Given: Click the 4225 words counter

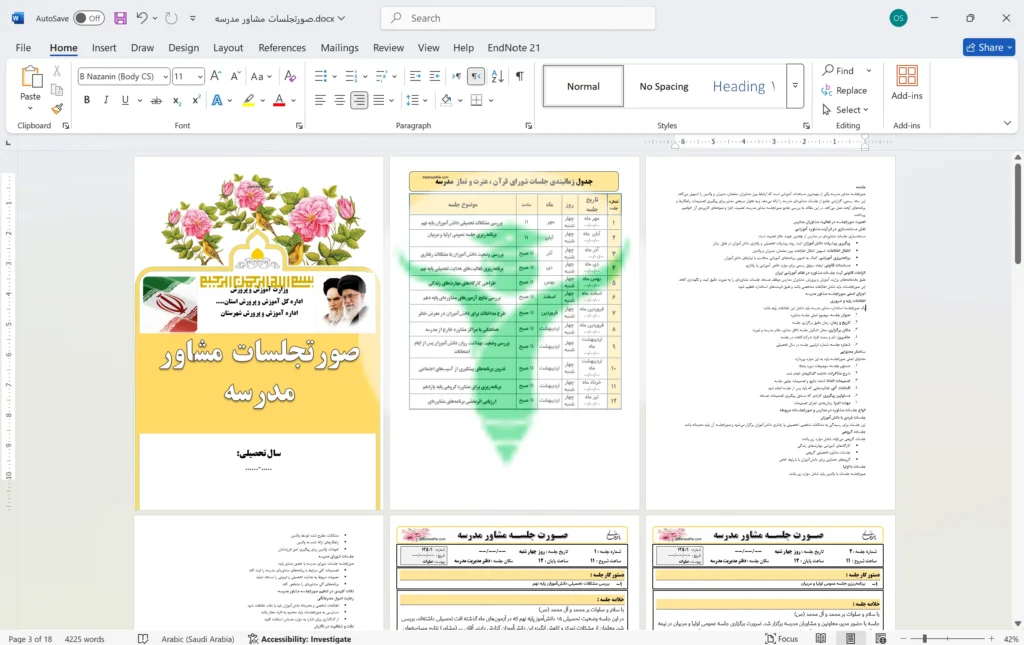Looking at the screenshot, I should coord(84,638).
